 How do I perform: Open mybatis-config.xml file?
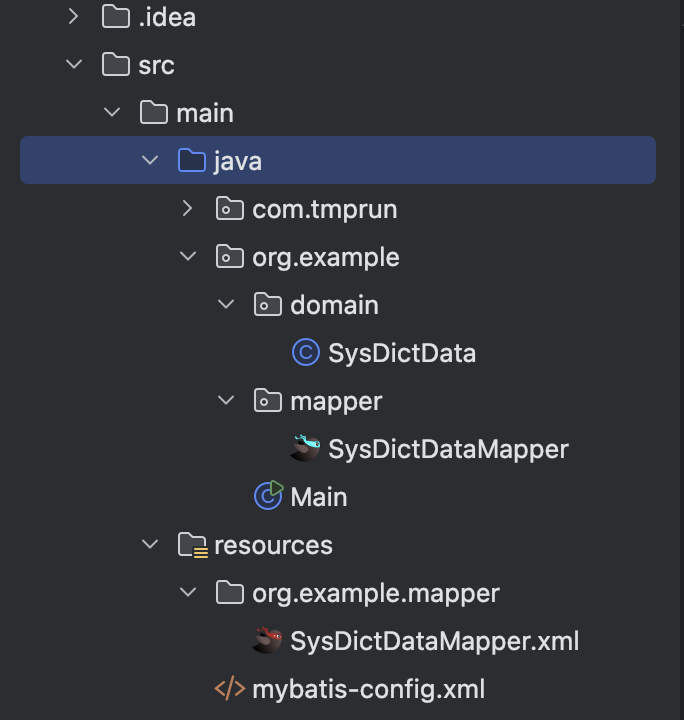point(368,690)
